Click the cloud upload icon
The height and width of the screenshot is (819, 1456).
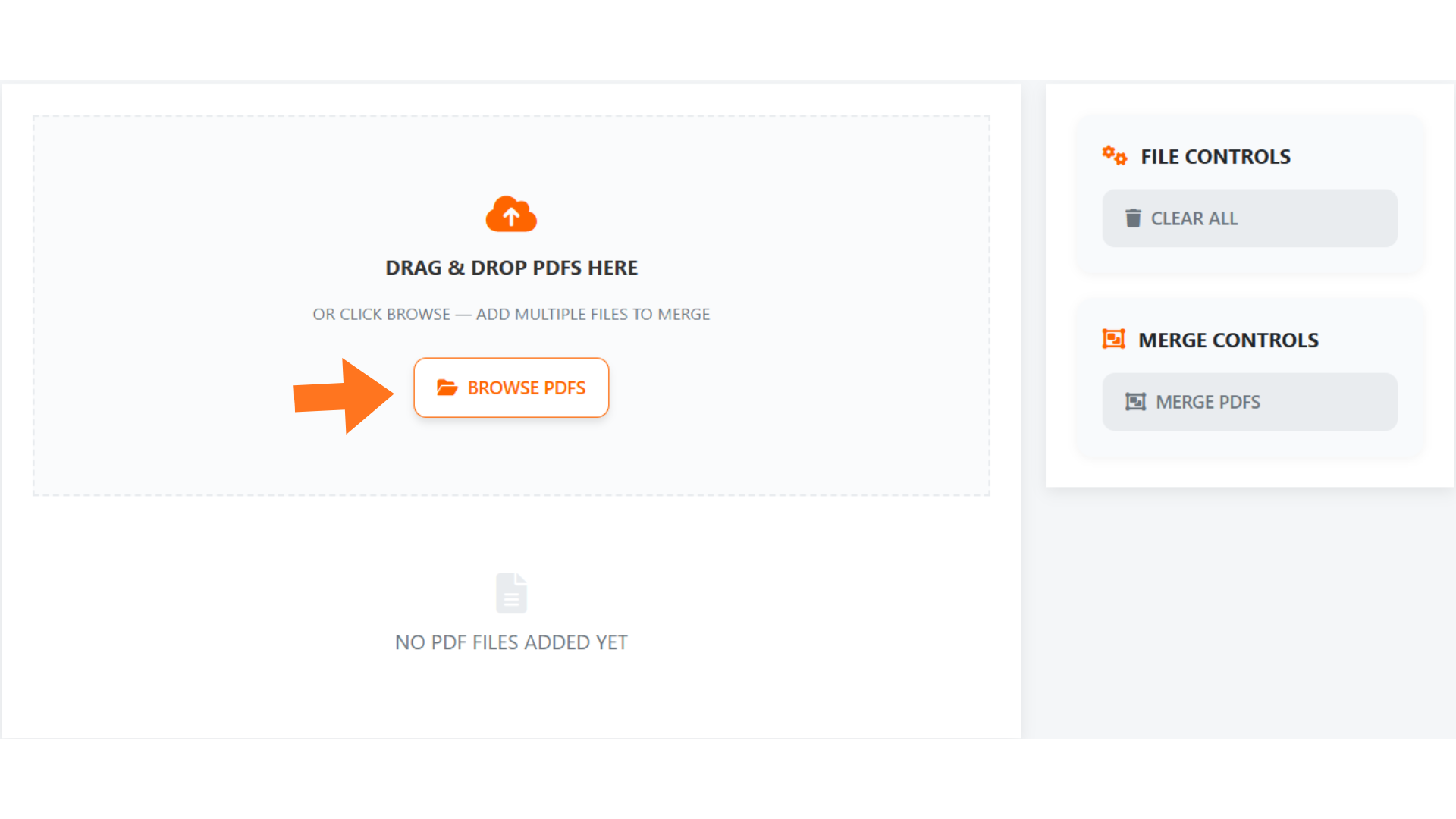click(x=511, y=215)
